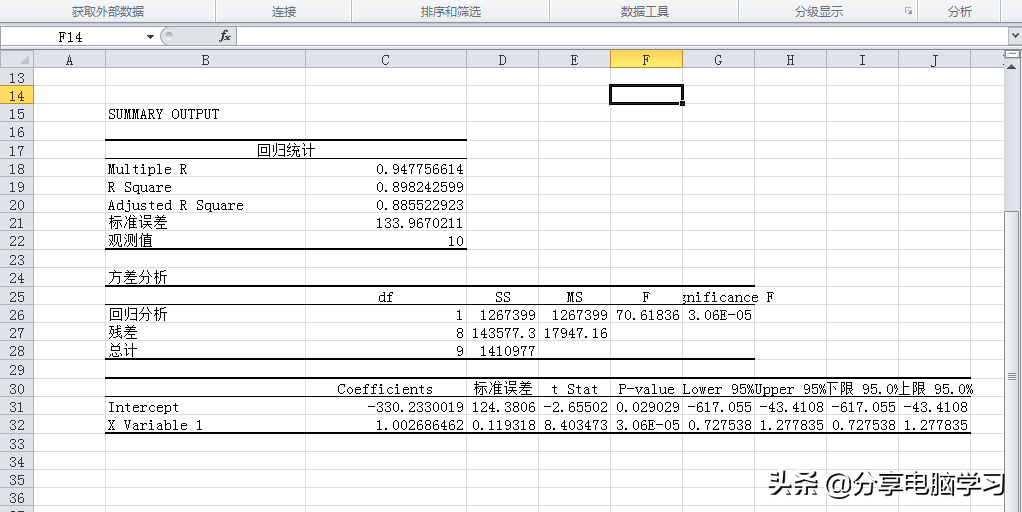Image resolution: width=1022 pixels, height=512 pixels.
Task: Select the t Stat heading cell
Action: pos(574,389)
